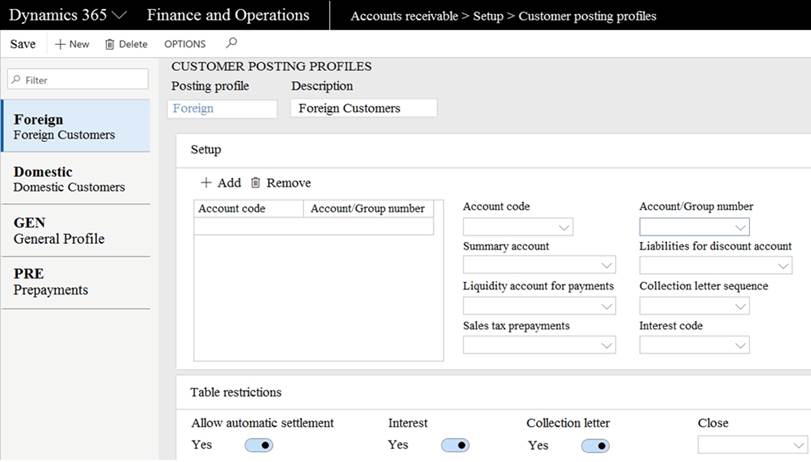
Task: Click the New plus icon
Action: click(60, 44)
